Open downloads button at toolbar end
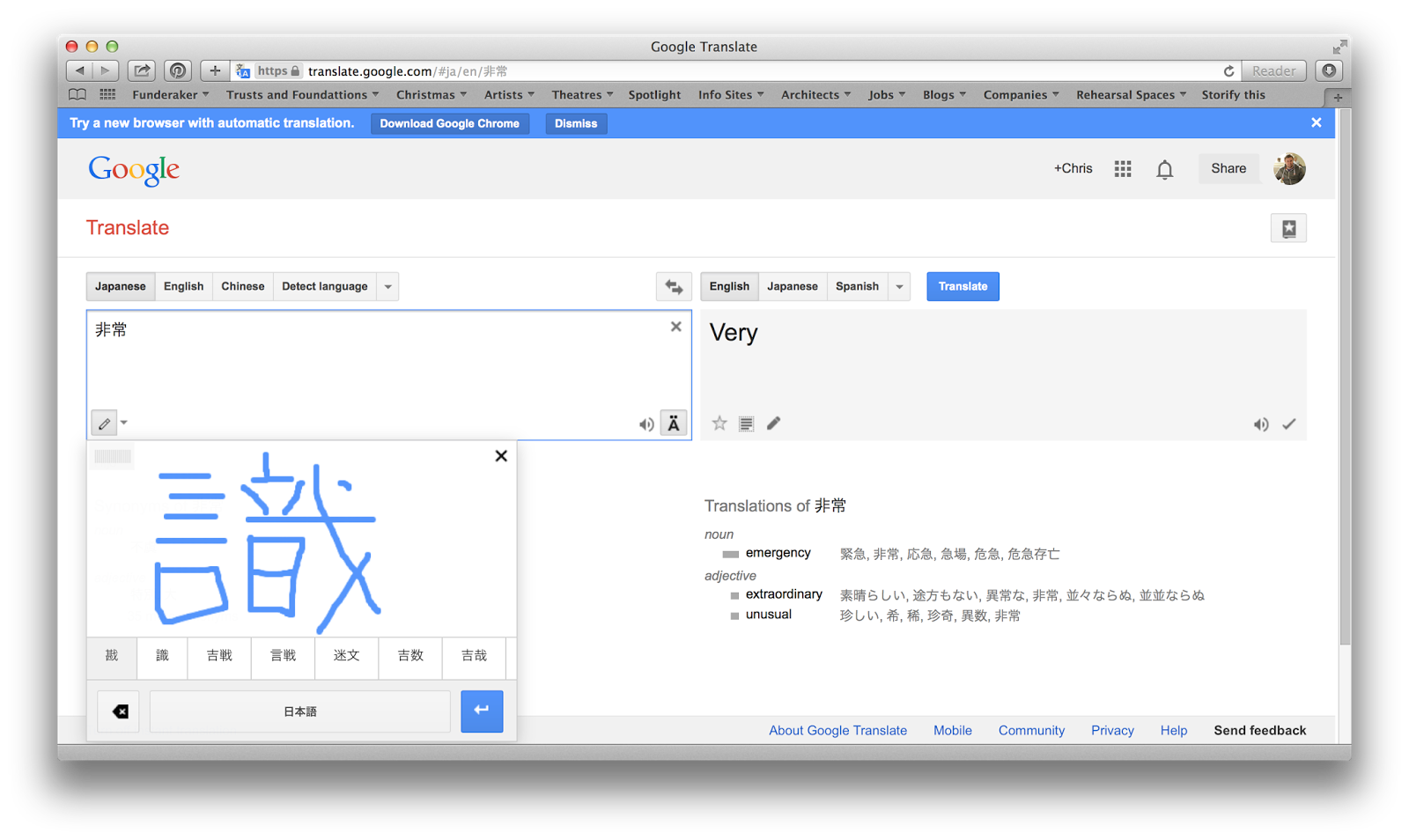The width and height of the screenshot is (1409, 840). point(1329,70)
